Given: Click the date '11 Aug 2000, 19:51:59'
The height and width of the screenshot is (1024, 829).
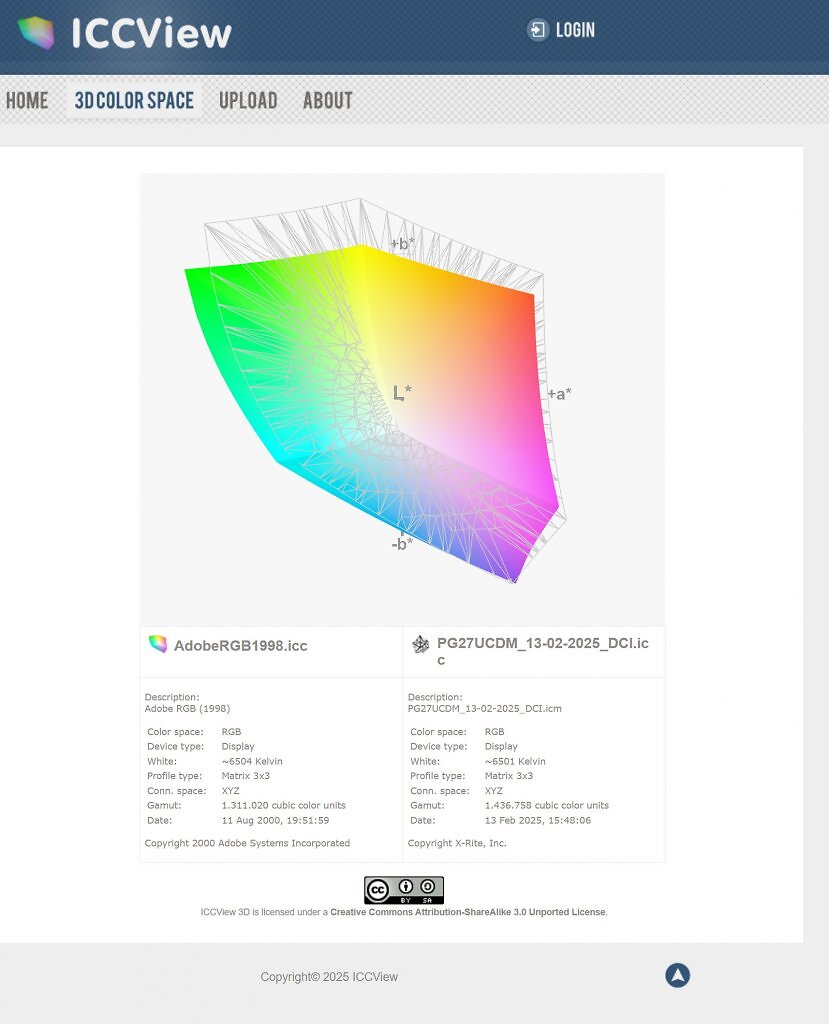Looking at the screenshot, I should (276, 820).
